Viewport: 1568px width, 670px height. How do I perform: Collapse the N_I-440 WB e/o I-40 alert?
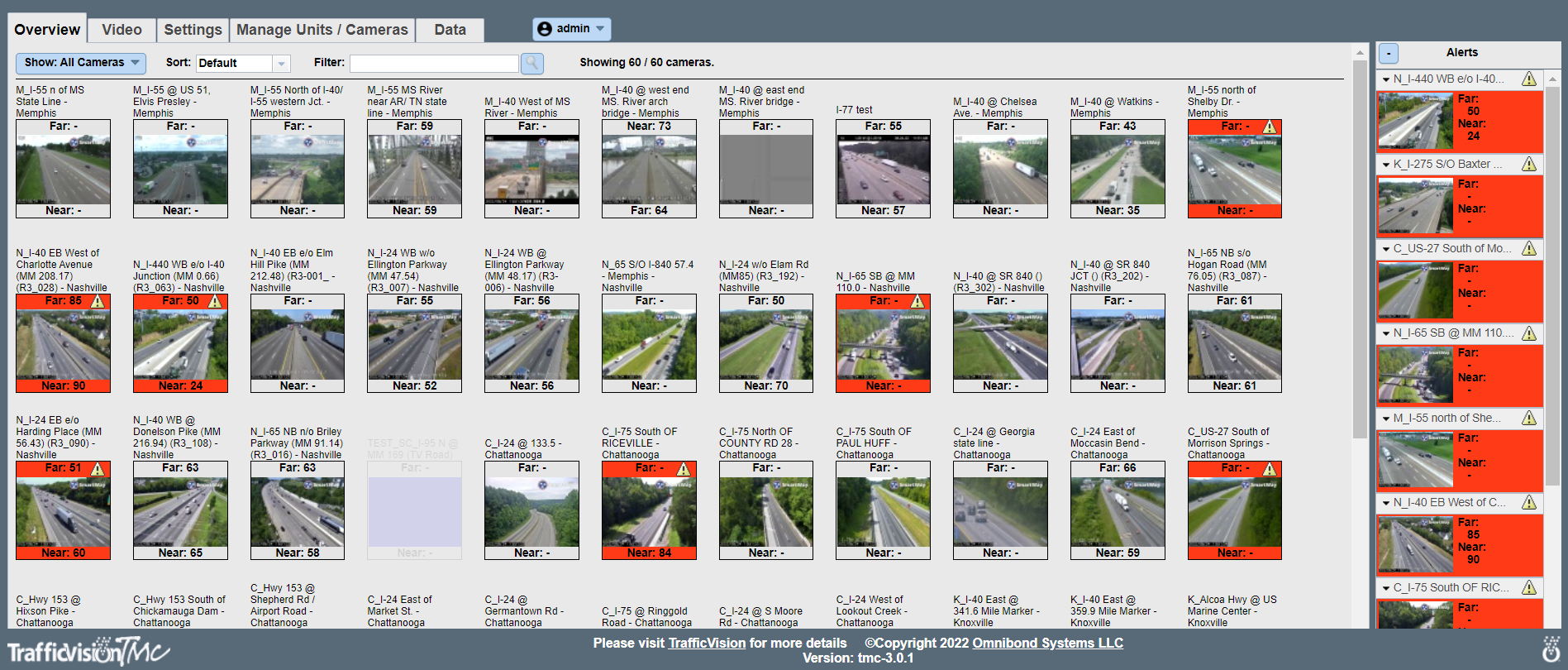[x=1386, y=79]
